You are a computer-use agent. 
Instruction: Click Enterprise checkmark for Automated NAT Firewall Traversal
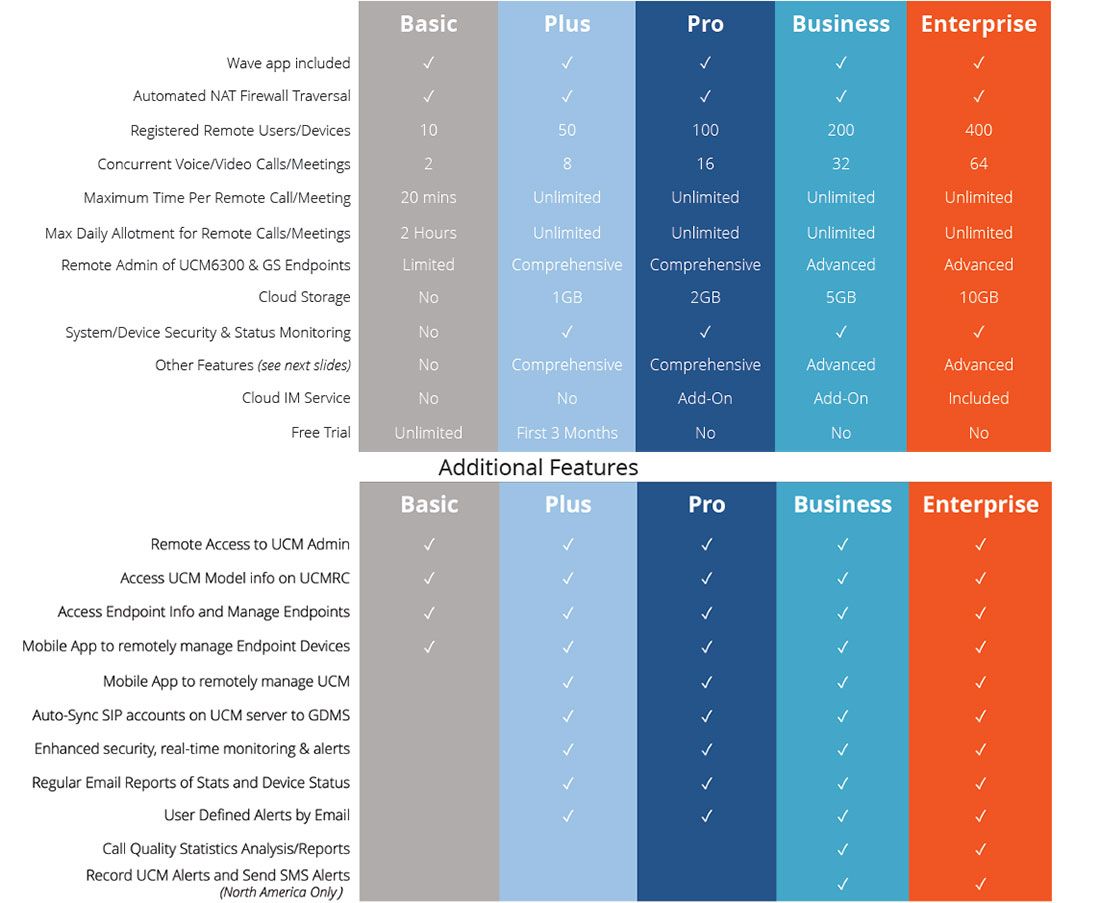pyautogui.click(x=978, y=97)
